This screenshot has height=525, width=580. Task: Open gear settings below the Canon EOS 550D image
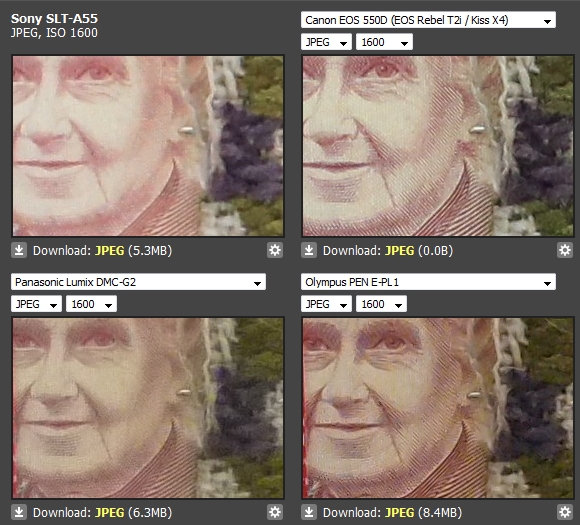point(565,250)
